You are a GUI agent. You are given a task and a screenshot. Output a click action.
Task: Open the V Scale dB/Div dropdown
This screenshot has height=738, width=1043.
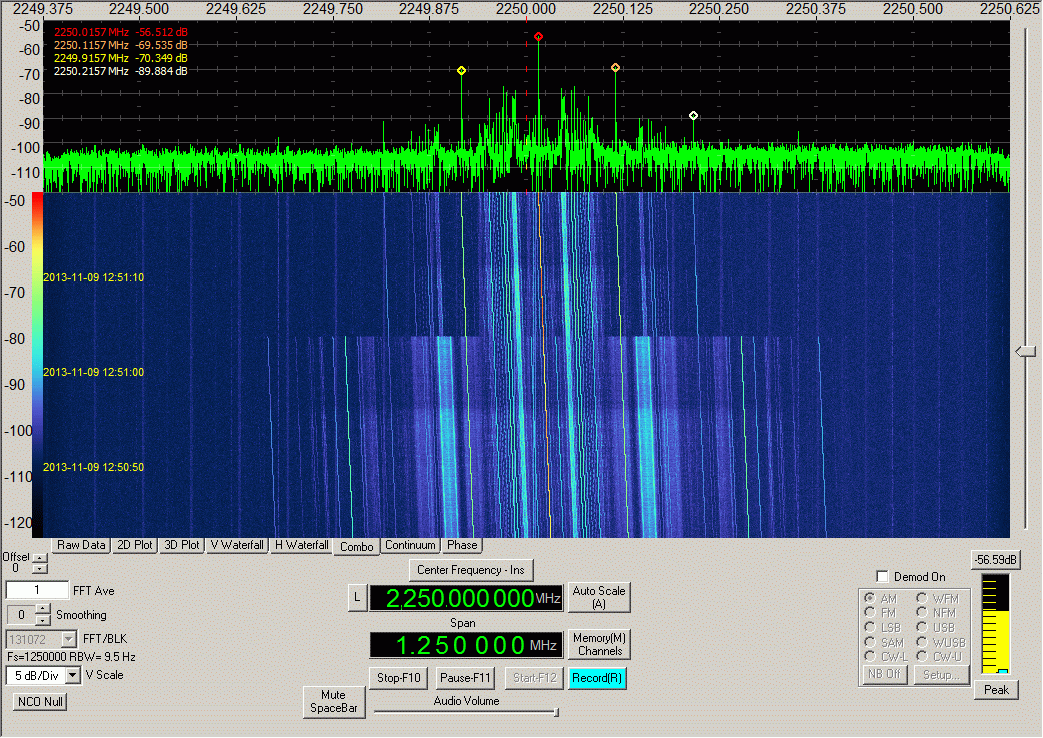pyautogui.click(x=72, y=675)
